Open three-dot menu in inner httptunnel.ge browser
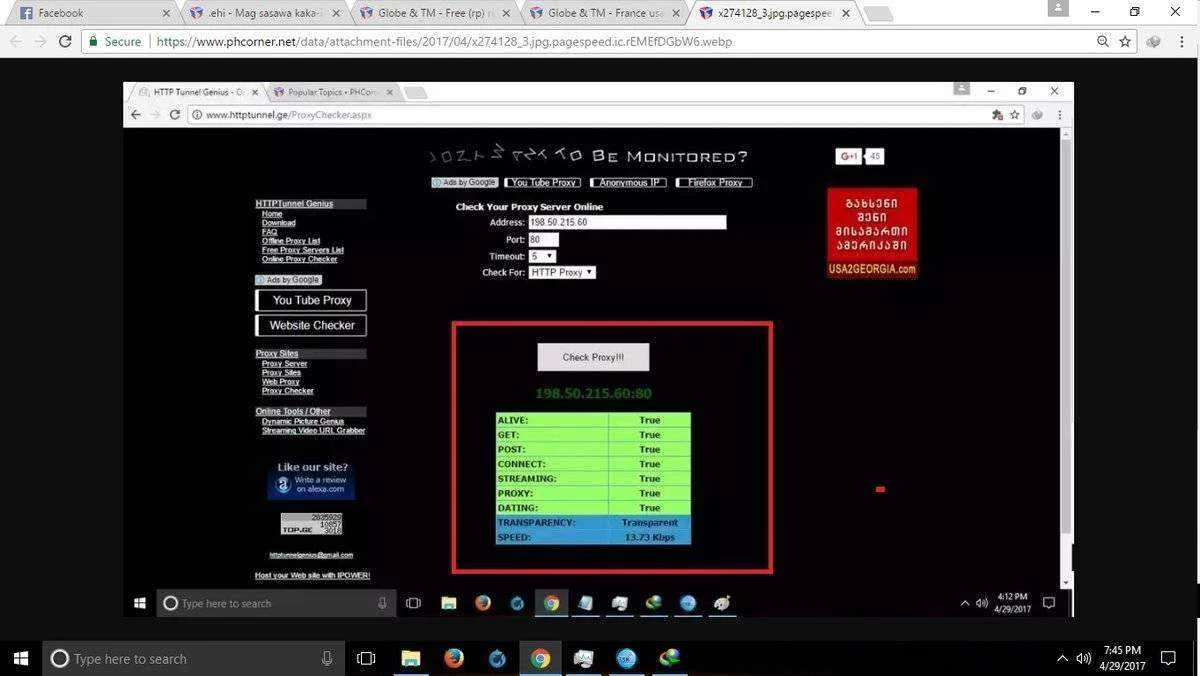The height and width of the screenshot is (676, 1200). point(1060,115)
